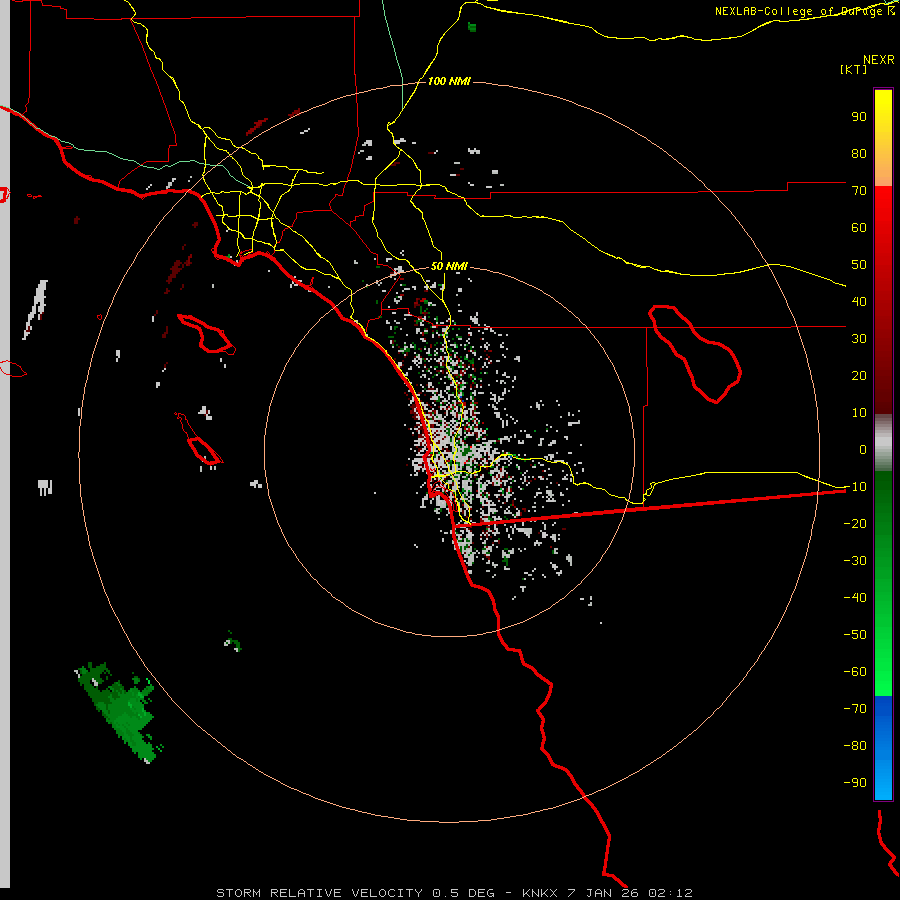900x900 pixels.
Task: Click the -70 value on the velocity scale
Action: [855, 709]
